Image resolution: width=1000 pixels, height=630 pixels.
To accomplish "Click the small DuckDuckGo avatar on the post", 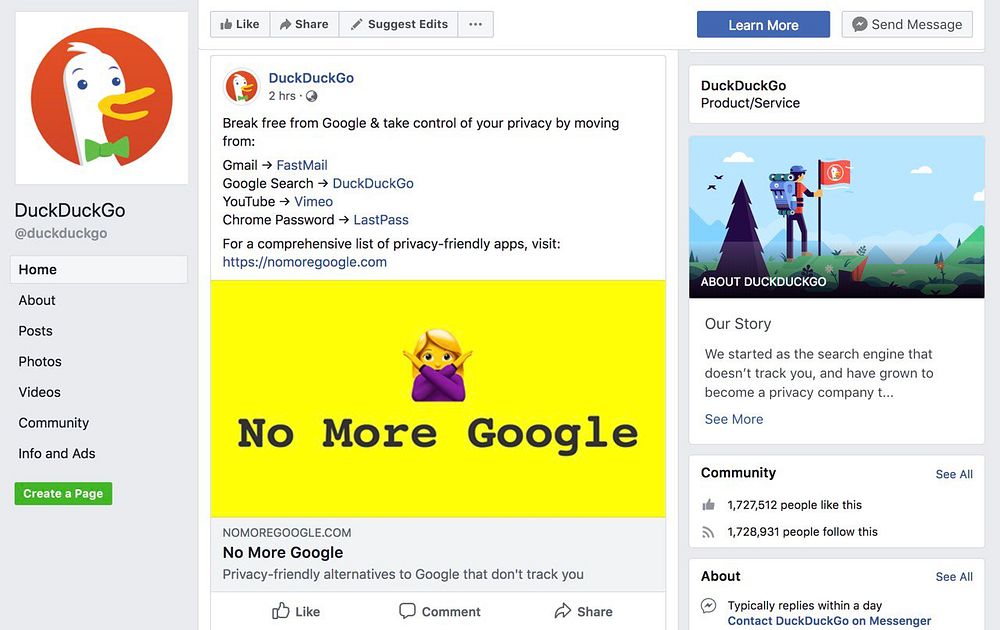I will point(241,86).
